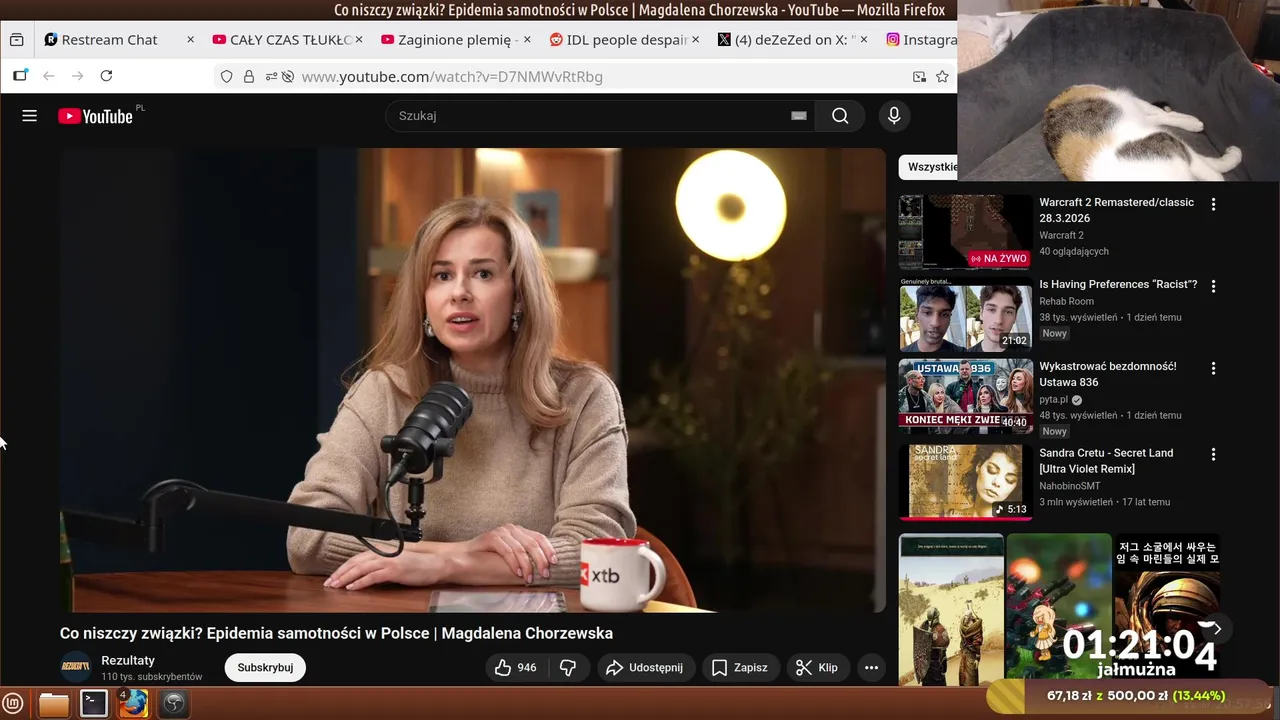Close the Restream Chat tab
The width and height of the screenshot is (1280, 720).
pos(190,40)
